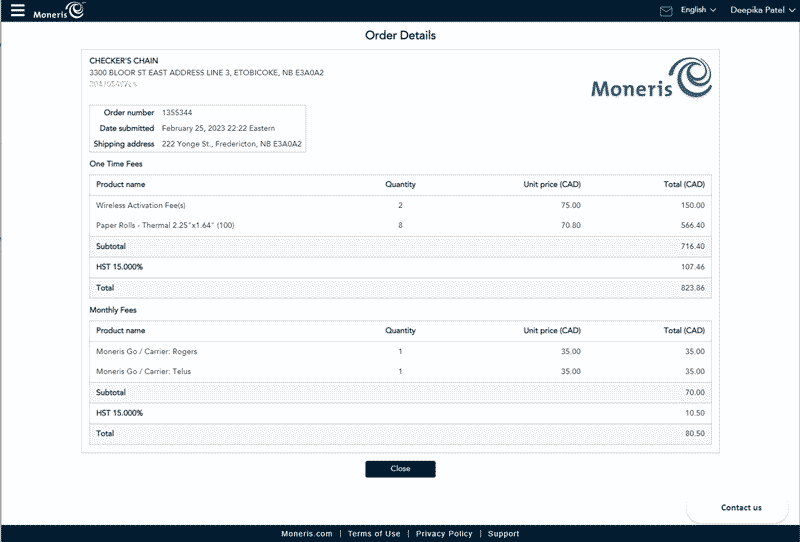Click the Shipping address label
The width and height of the screenshot is (800, 542).
[x=124, y=144]
